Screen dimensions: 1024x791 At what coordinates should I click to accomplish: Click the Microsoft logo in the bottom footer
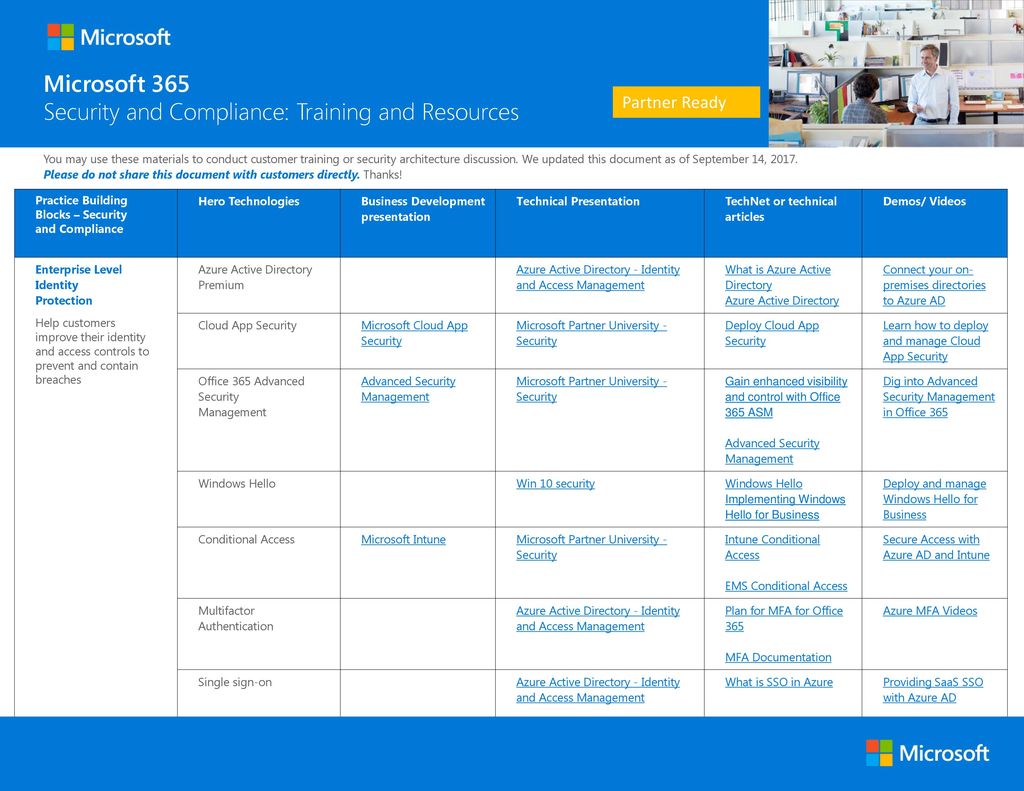pyautogui.click(x=927, y=753)
